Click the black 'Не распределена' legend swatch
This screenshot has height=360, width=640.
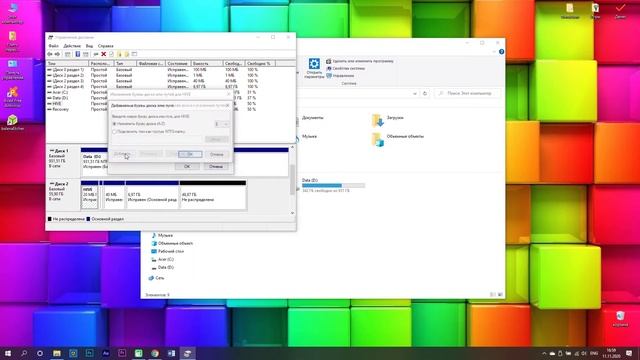point(50,219)
